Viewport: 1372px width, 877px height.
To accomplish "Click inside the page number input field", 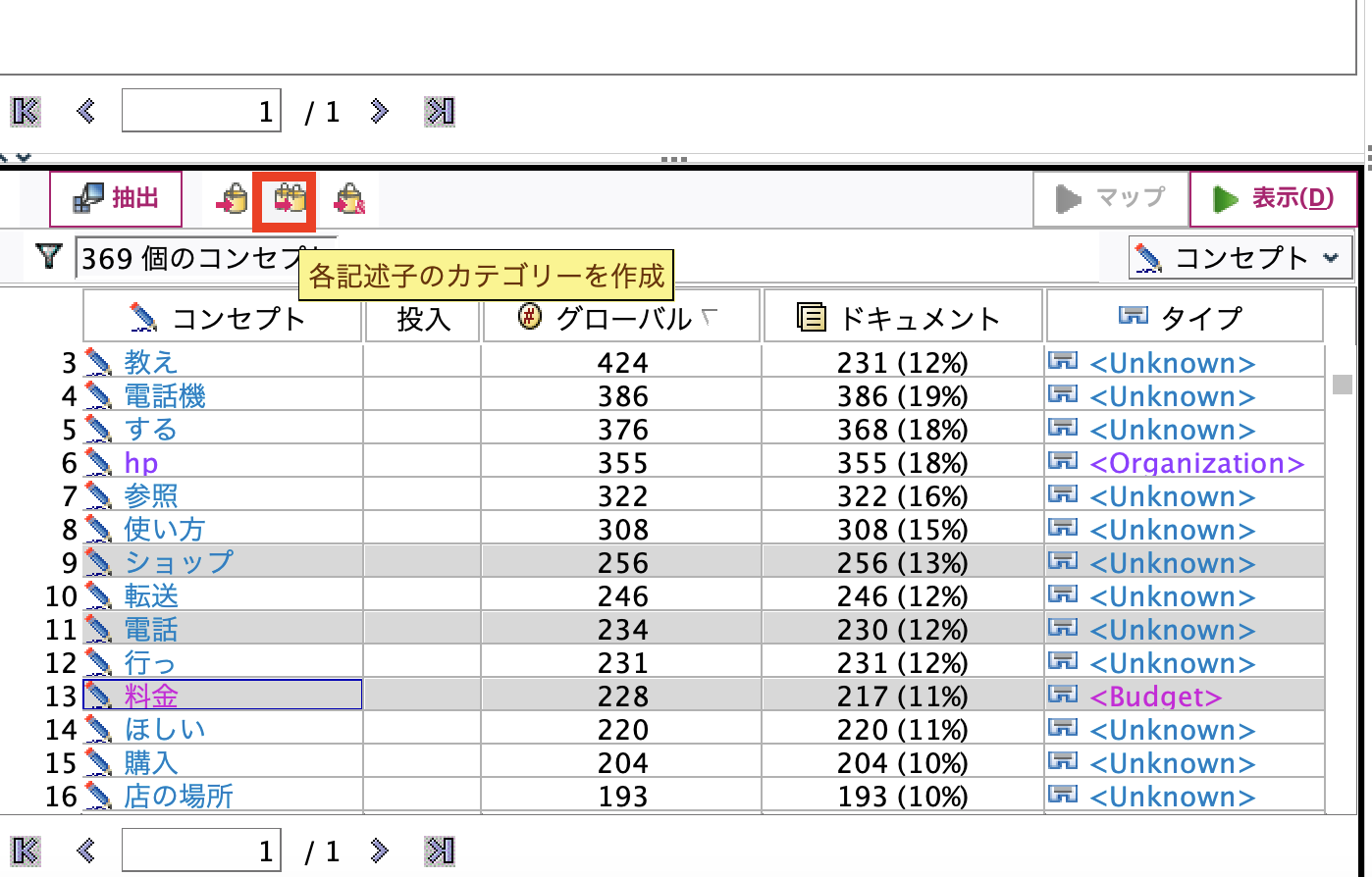I will pos(201,850).
